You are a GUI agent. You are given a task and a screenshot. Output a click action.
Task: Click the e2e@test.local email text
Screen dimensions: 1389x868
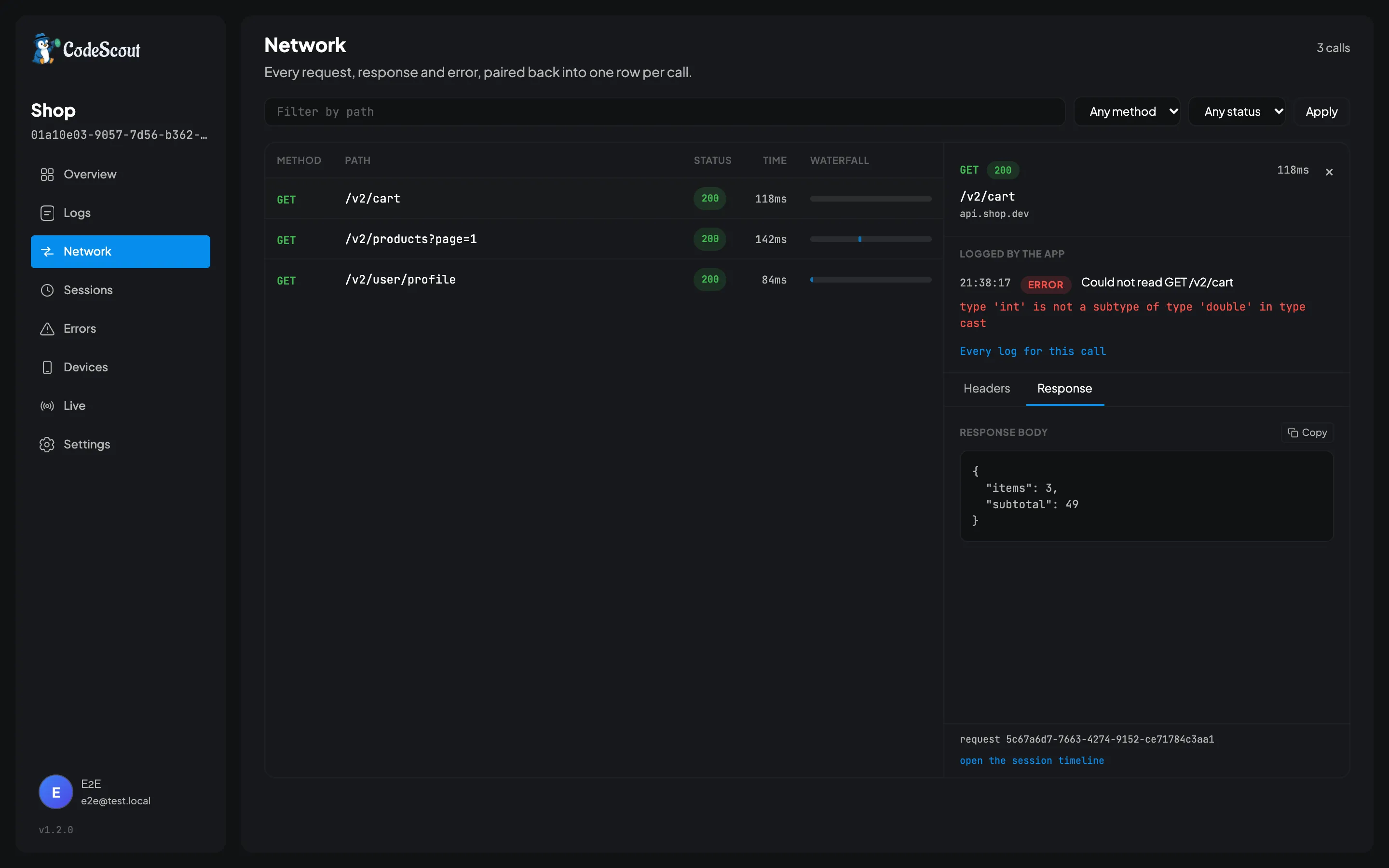[115, 801]
